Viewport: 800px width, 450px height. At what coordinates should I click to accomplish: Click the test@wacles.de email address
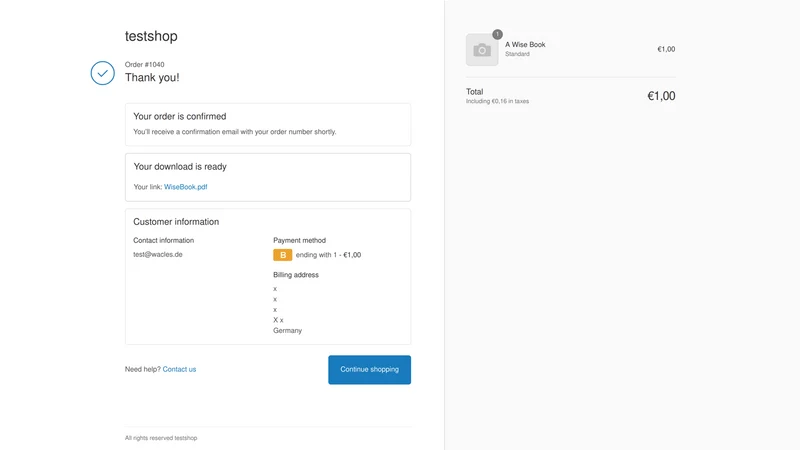click(x=158, y=254)
